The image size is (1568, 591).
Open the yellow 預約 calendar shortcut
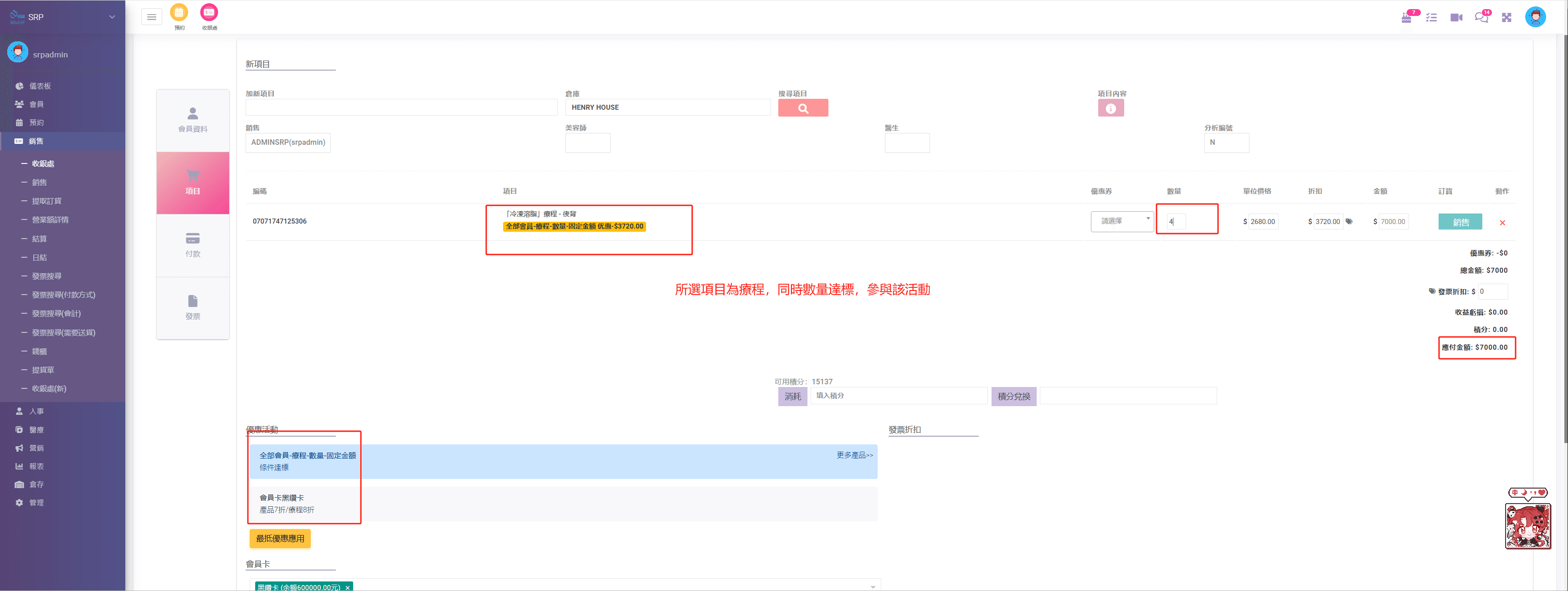tap(179, 13)
